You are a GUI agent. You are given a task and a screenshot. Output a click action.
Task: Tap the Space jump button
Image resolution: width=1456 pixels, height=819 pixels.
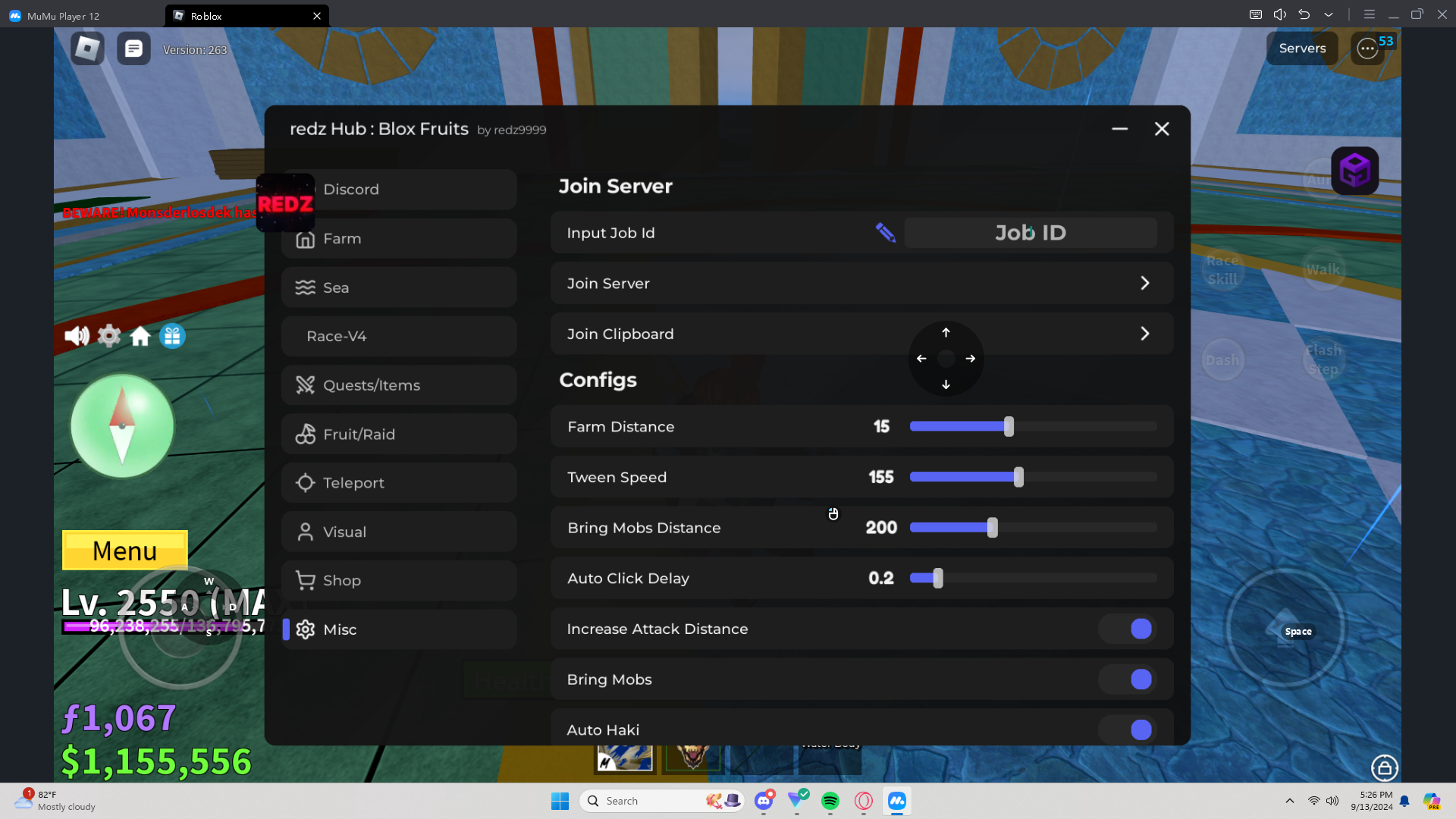pyautogui.click(x=1285, y=629)
